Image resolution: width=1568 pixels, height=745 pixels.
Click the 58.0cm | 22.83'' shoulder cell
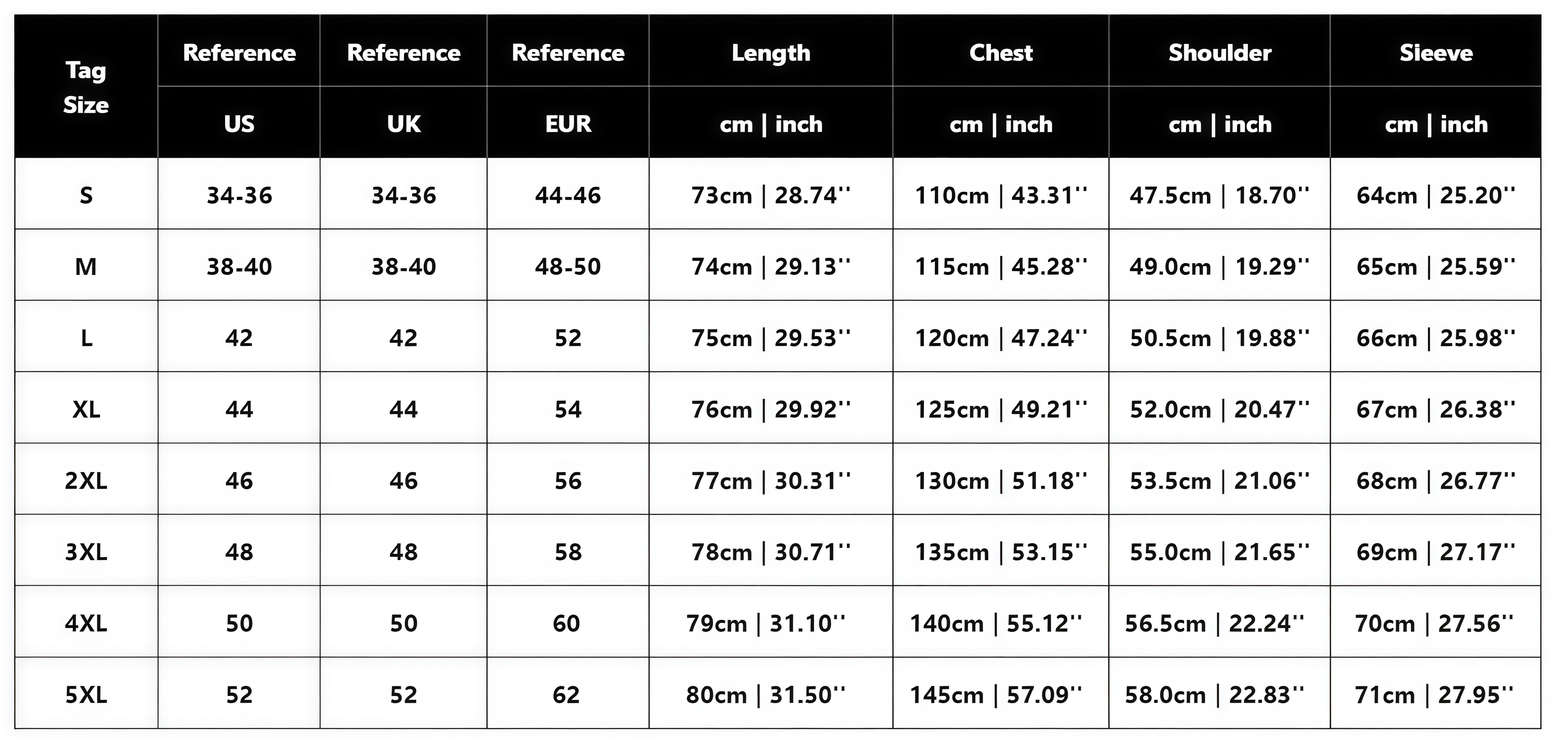pos(1214,694)
